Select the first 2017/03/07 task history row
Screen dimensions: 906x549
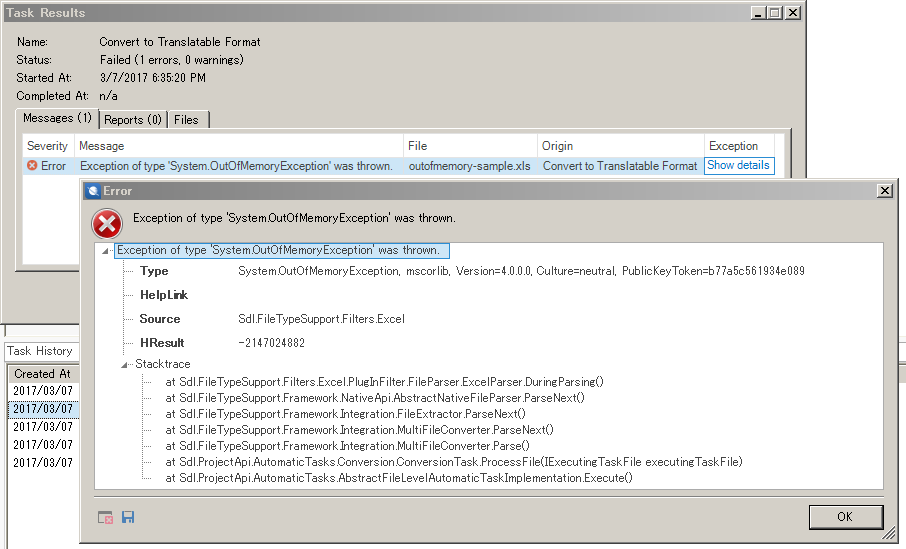point(43,391)
